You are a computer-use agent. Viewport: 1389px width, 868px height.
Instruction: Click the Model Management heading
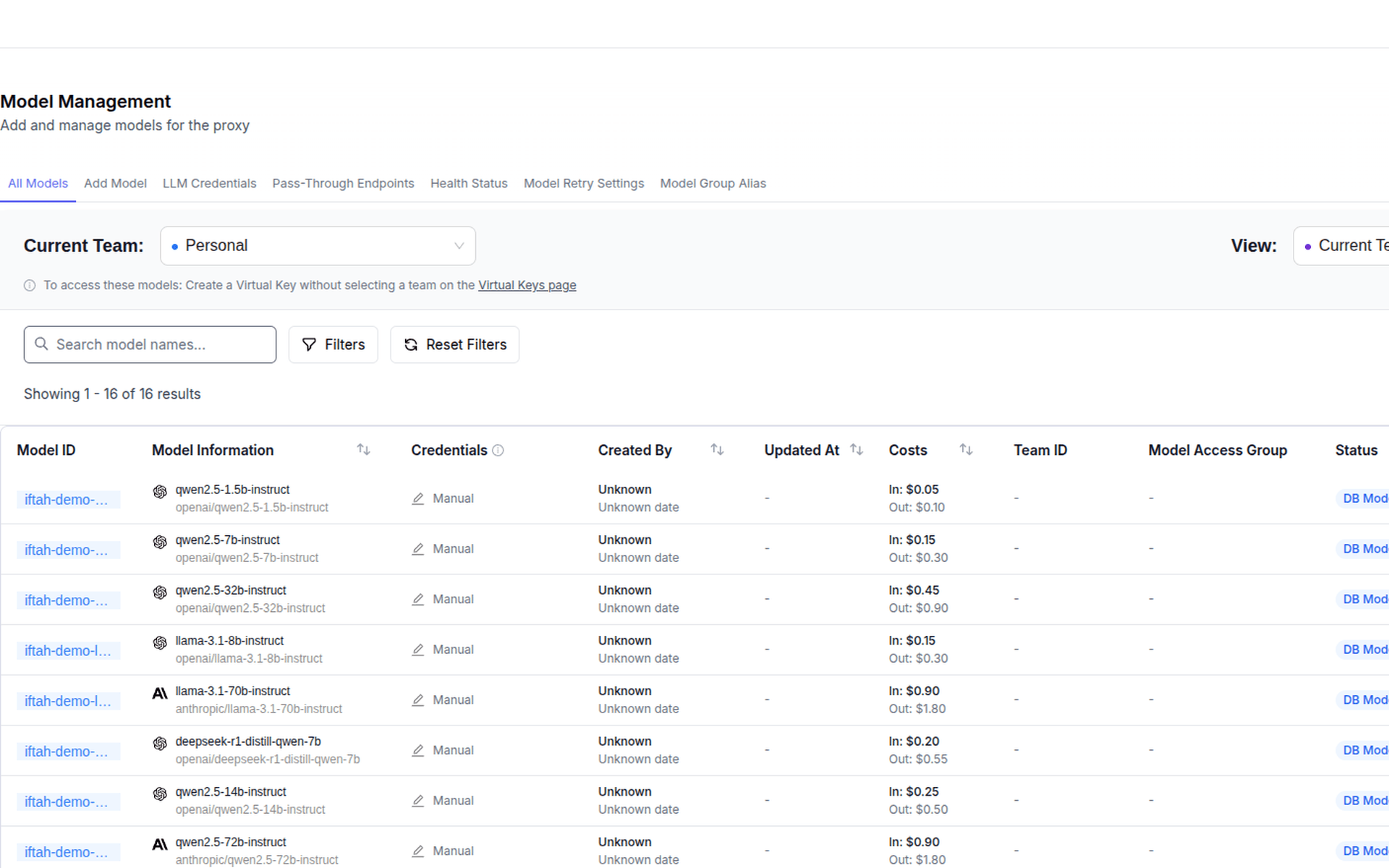pyautogui.click(x=85, y=101)
